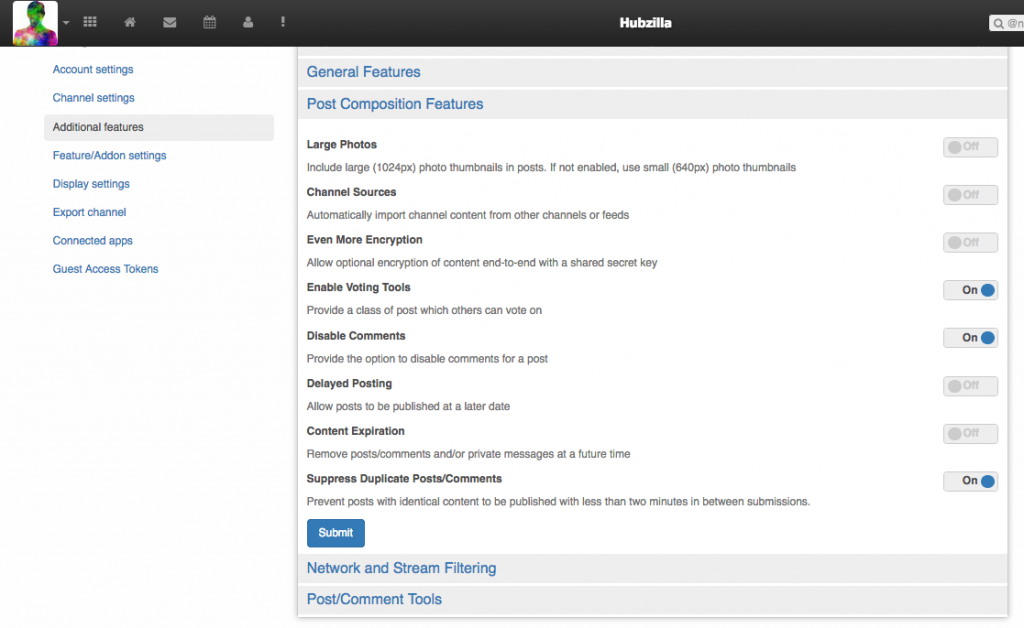Image resolution: width=1024 pixels, height=628 pixels.
Task: Open Account settings in sidebar
Action: [x=93, y=70]
